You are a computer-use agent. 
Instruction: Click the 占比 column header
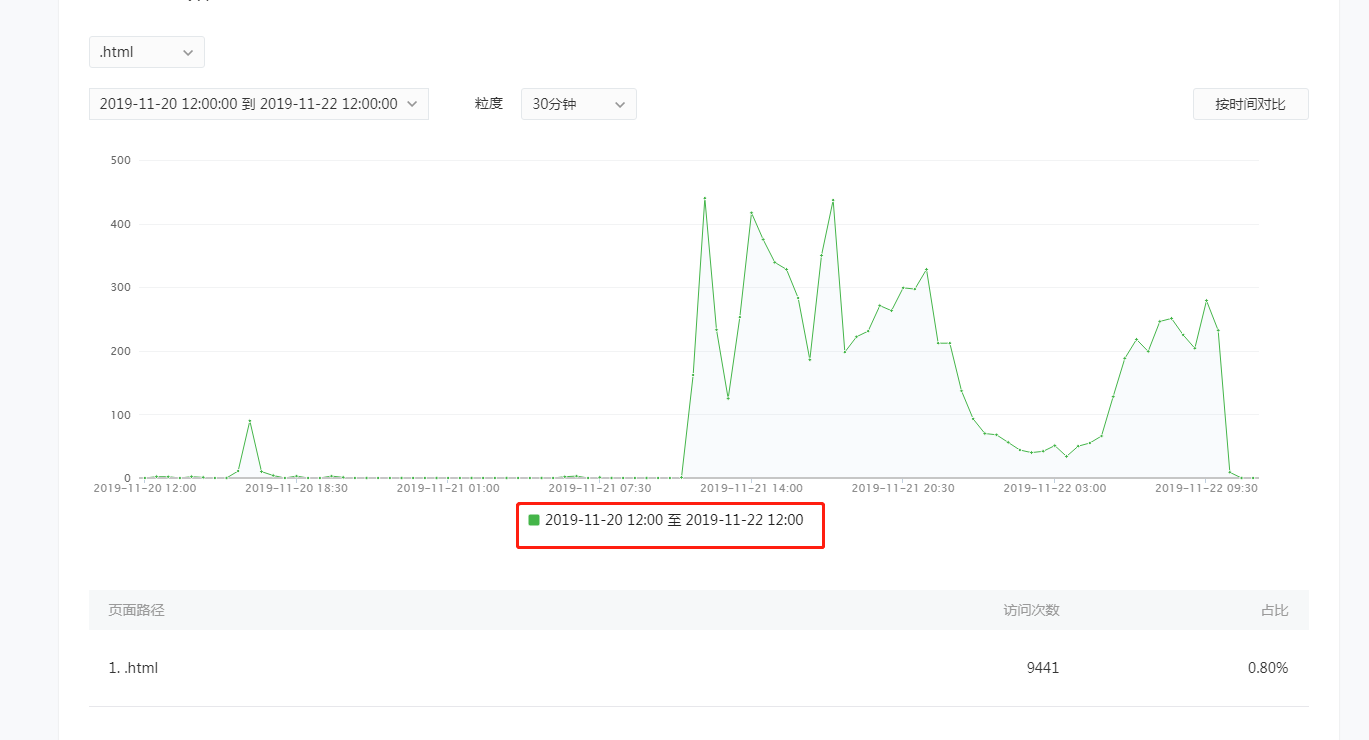(x=1274, y=610)
